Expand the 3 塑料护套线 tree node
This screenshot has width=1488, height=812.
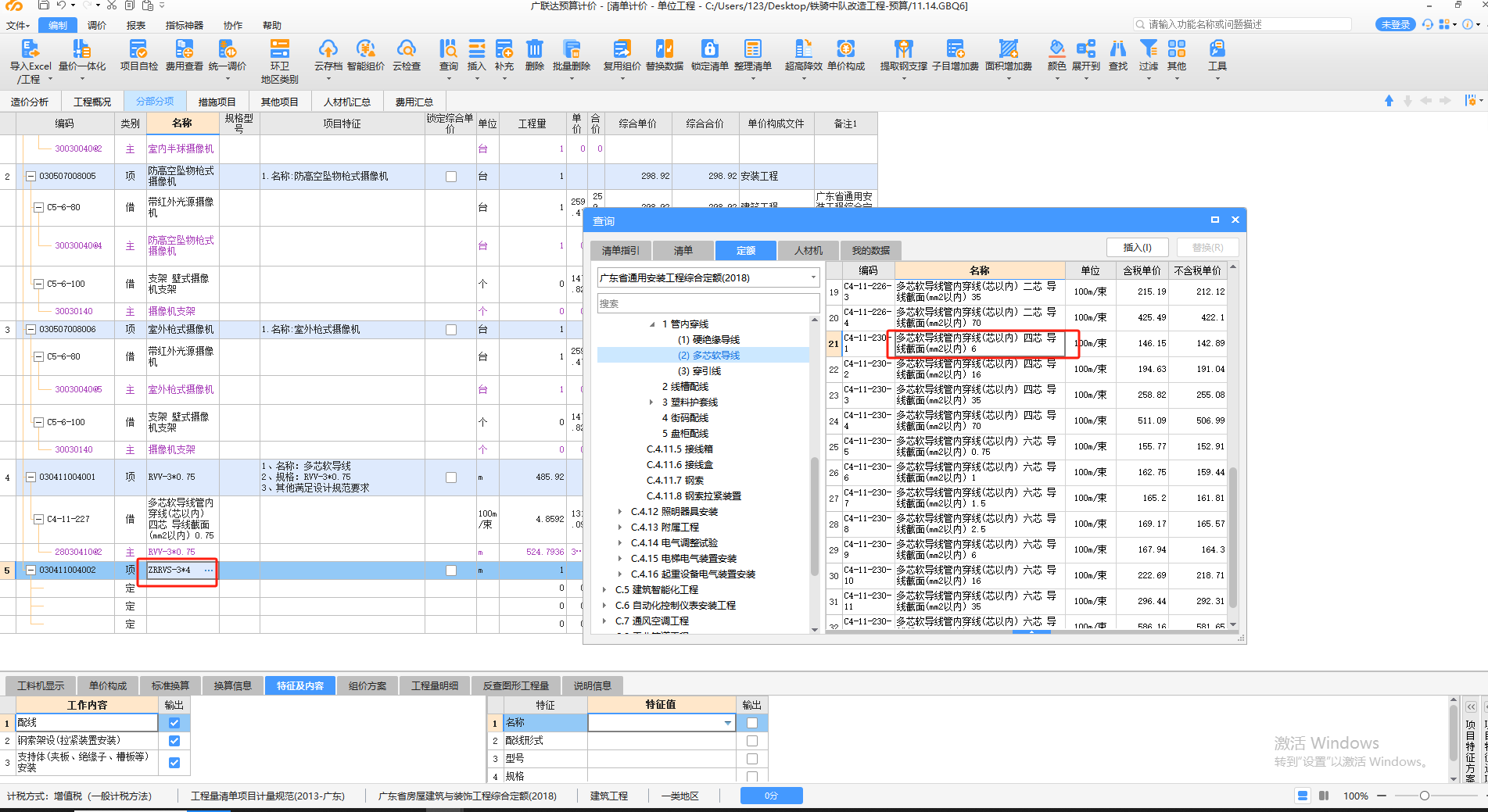click(x=652, y=402)
